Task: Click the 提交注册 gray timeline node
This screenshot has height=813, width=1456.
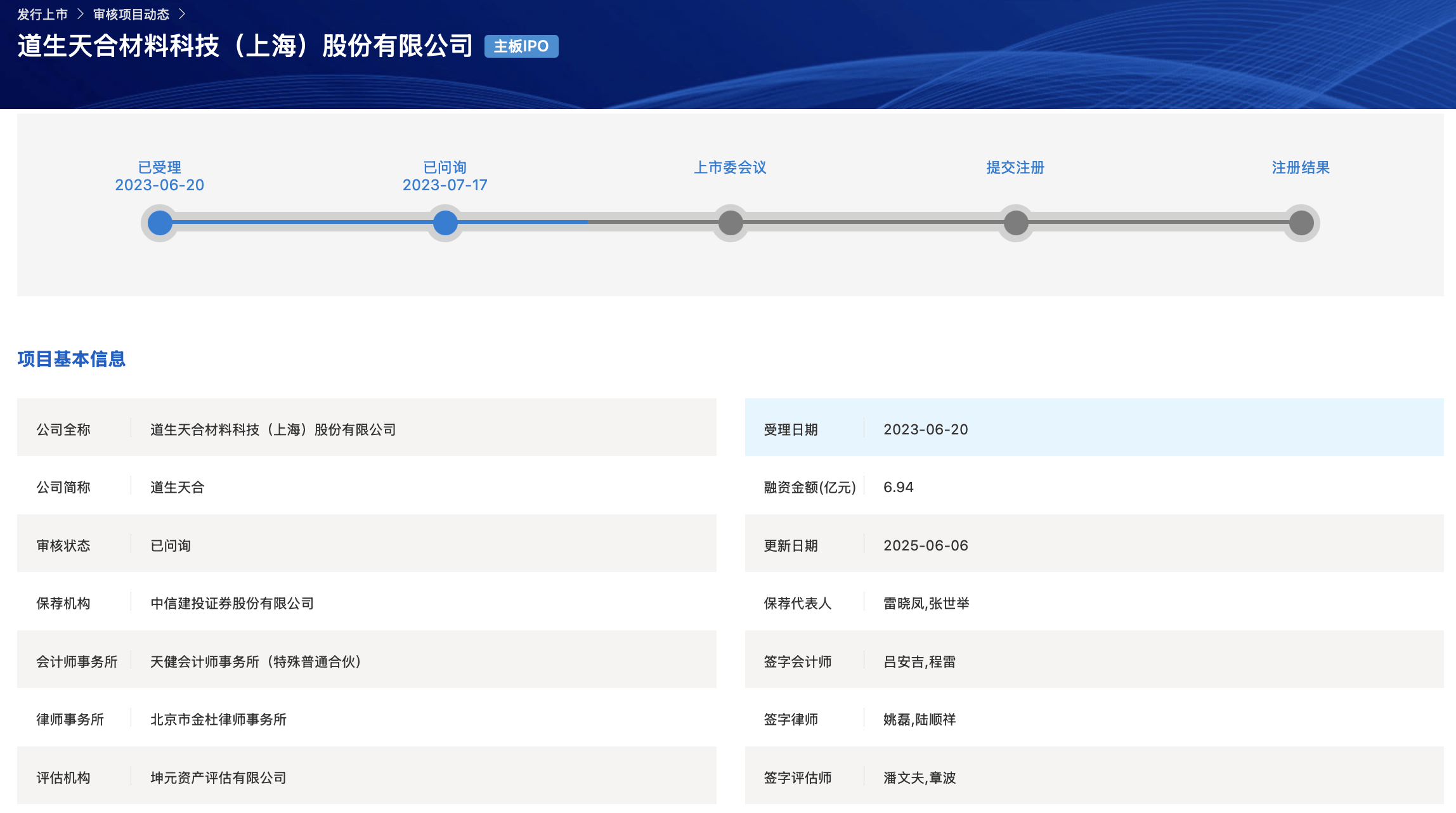Action: 1016,223
